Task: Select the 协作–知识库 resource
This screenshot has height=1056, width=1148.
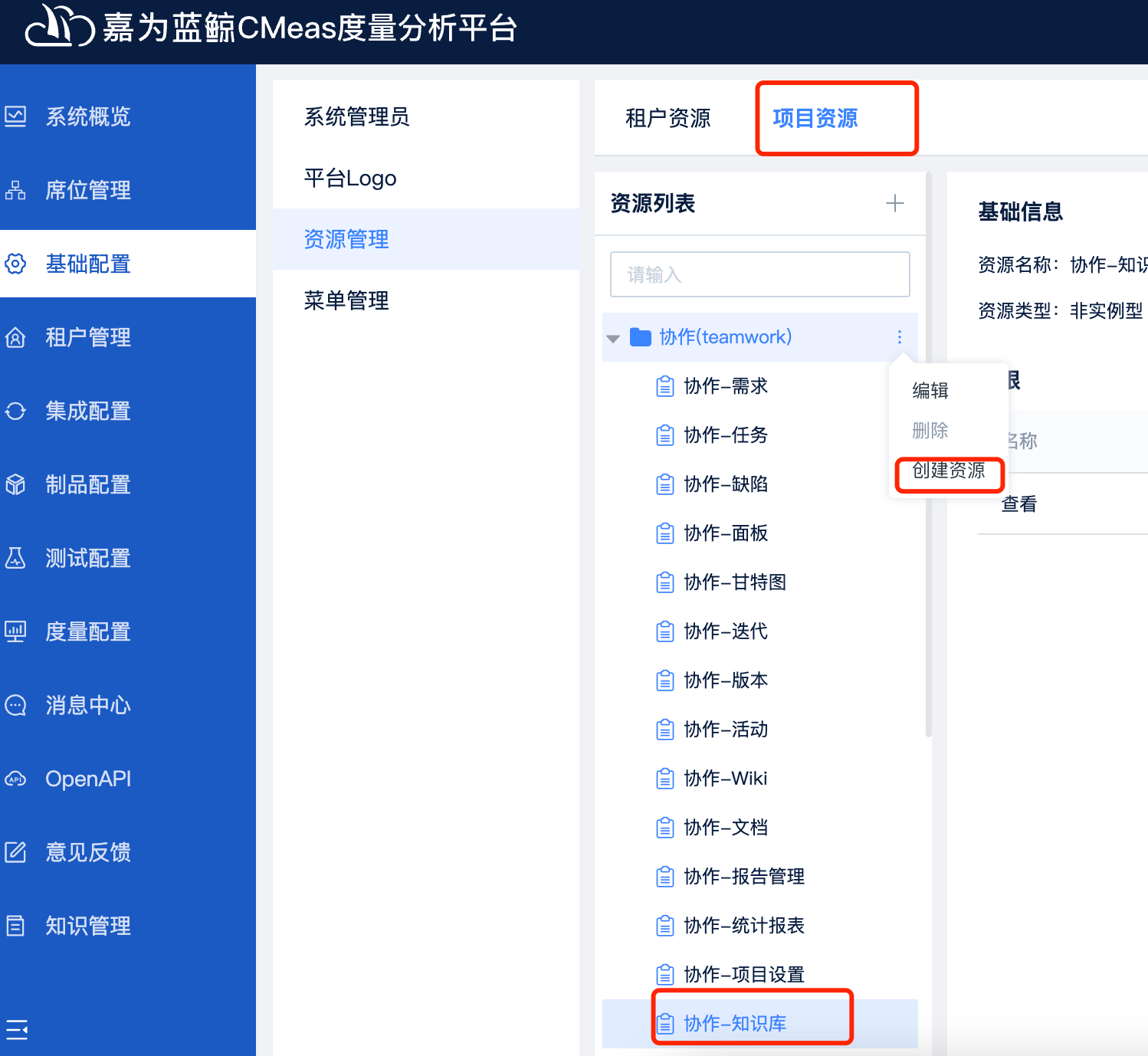Action: click(760, 1024)
